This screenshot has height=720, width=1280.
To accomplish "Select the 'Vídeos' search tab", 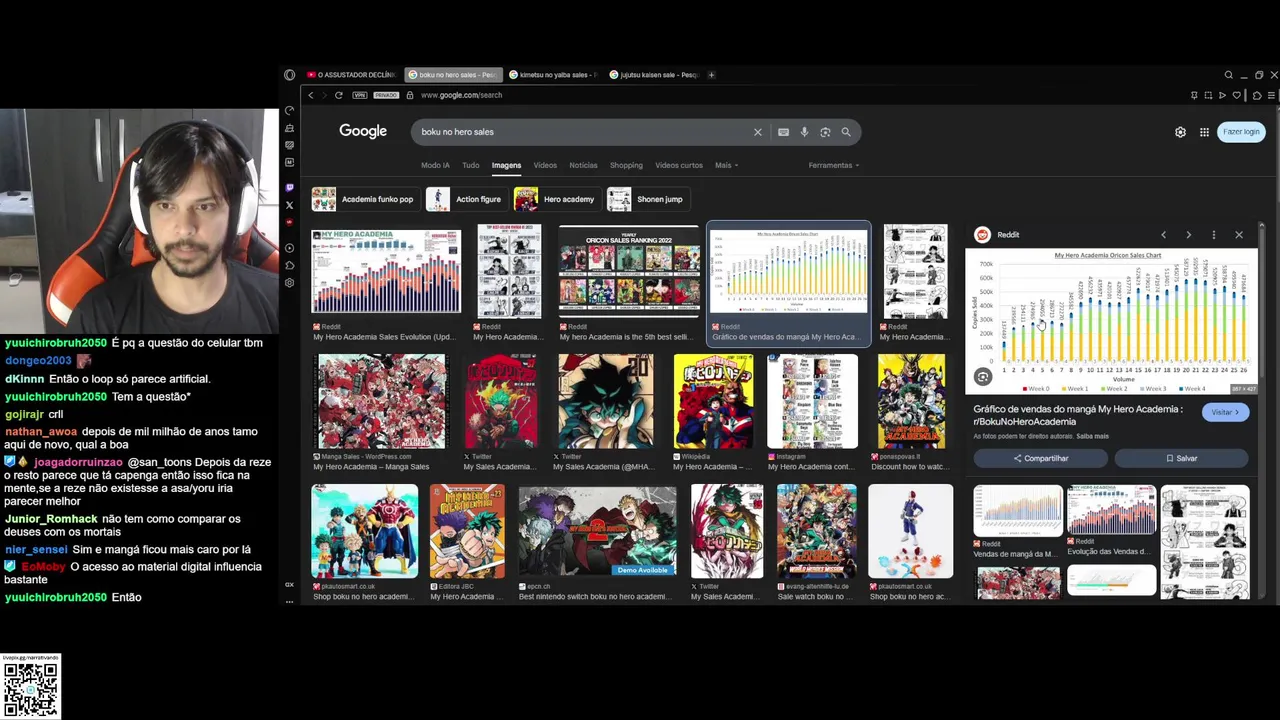I will [x=545, y=165].
